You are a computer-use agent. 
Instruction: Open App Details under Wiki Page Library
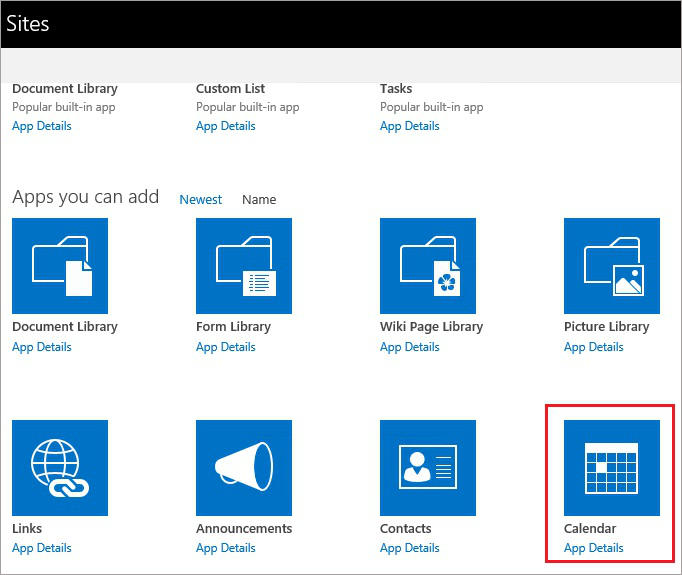(x=410, y=347)
